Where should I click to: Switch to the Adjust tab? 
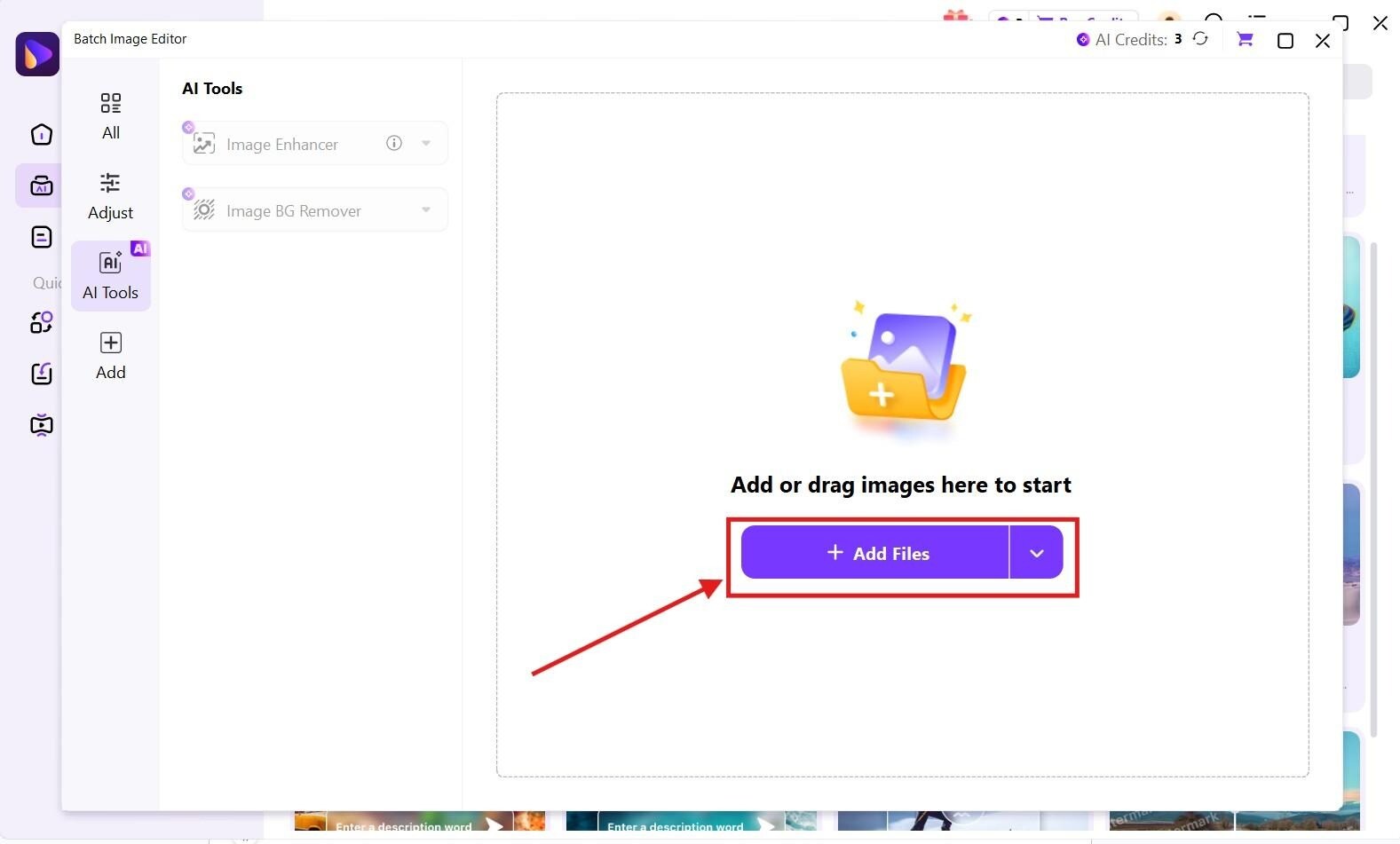click(x=111, y=196)
